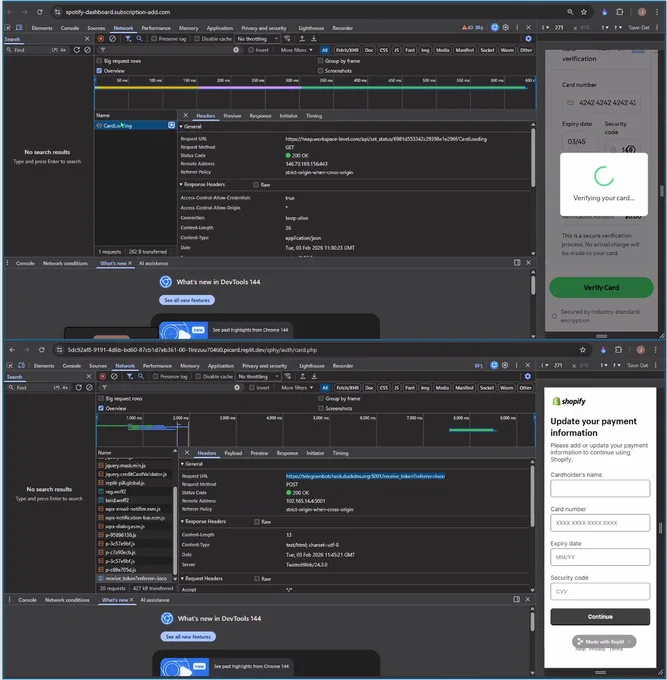Viewport: 667px width, 680px height.
Task: Toggle drawer dock icon in bottom DevTools drawer
Action: [x=517, y=599]
